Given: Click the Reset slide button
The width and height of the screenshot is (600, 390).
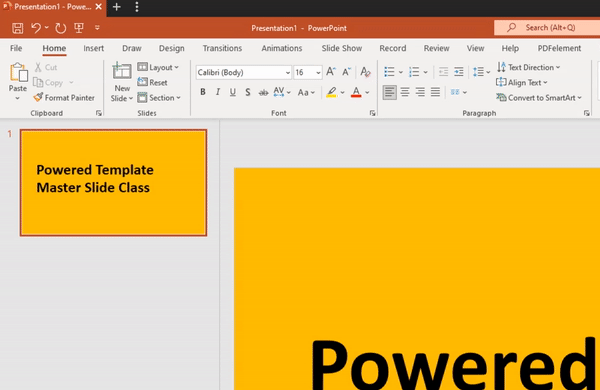Looking at the screenshot, I should pos(152,83).
